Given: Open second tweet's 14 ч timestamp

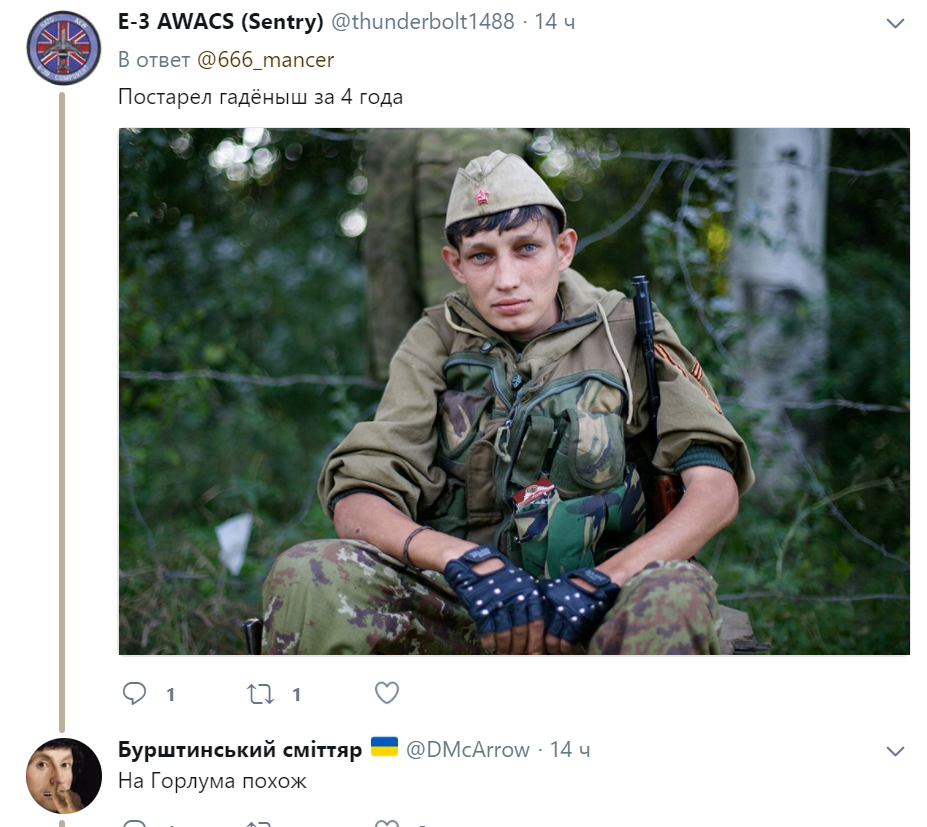Looking at the screenshot, I should click(570, 750).
